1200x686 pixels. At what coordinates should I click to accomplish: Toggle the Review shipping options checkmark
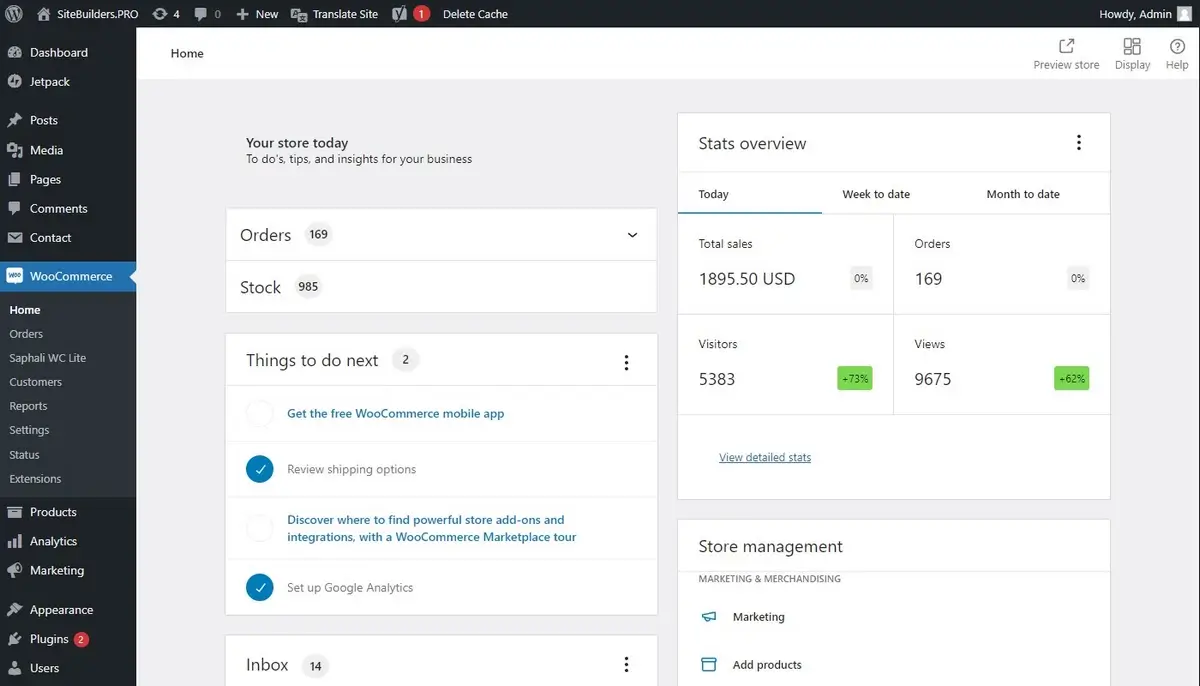pos(260,469)
